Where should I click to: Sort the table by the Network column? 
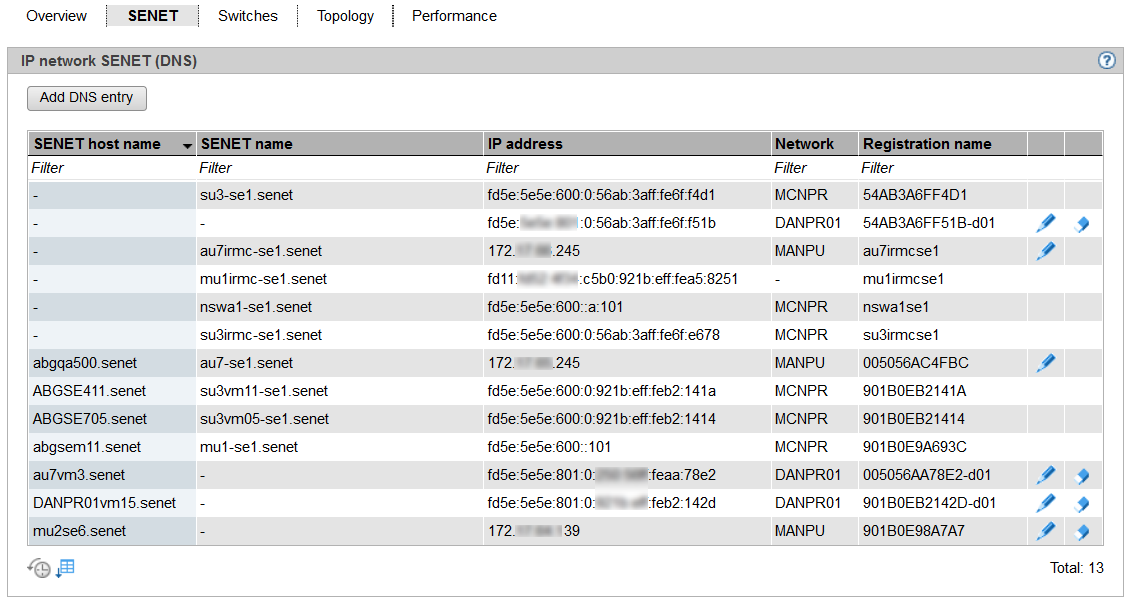804,144
